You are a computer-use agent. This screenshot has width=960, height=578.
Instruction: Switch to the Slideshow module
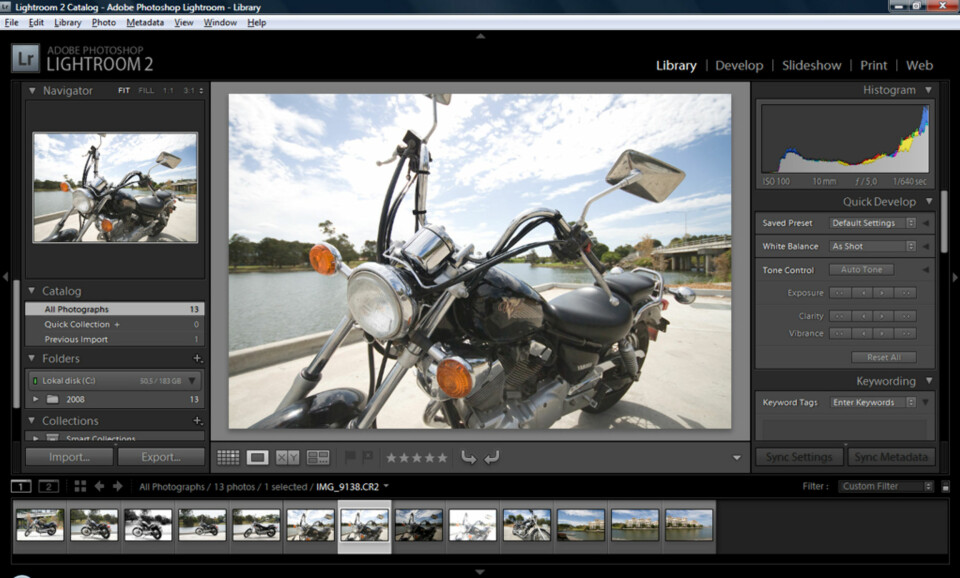811,66
